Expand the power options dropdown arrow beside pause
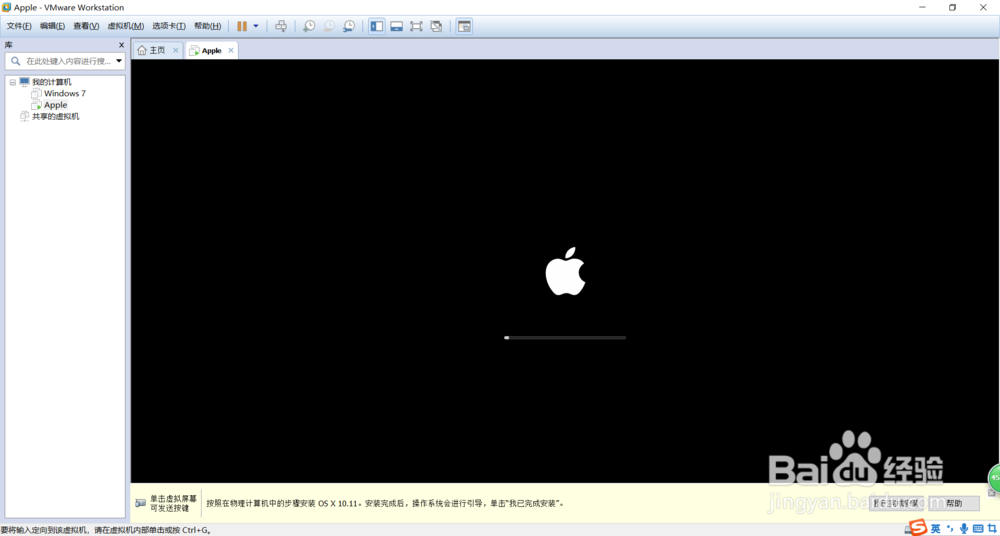The image size is (1000, 536). tap(256, 26)
